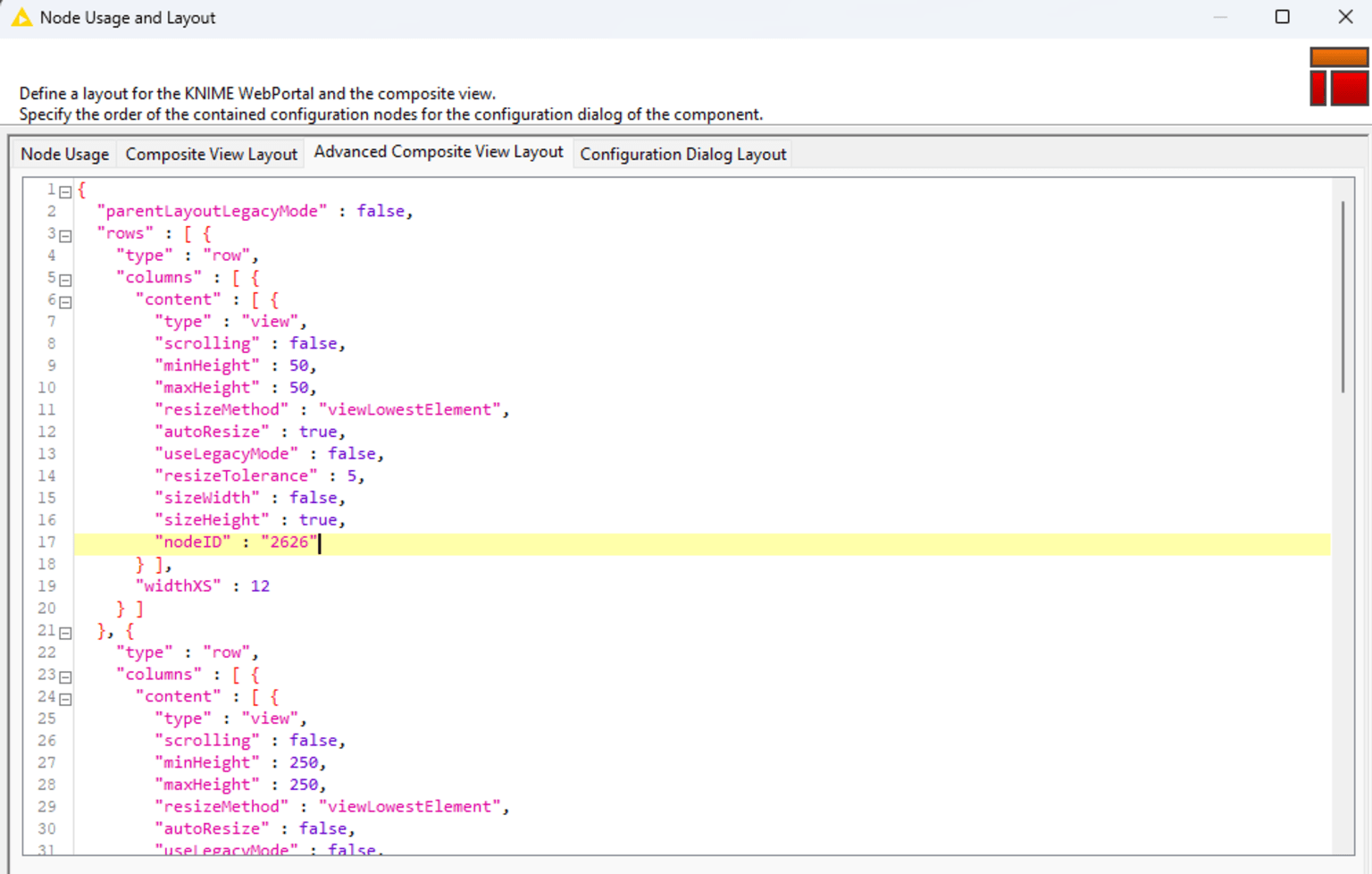Image resolution: width=1372 pixels, height=874 pixels.
Task: Click the "maxHeight" key on line 10
Action: pos(207,388)
